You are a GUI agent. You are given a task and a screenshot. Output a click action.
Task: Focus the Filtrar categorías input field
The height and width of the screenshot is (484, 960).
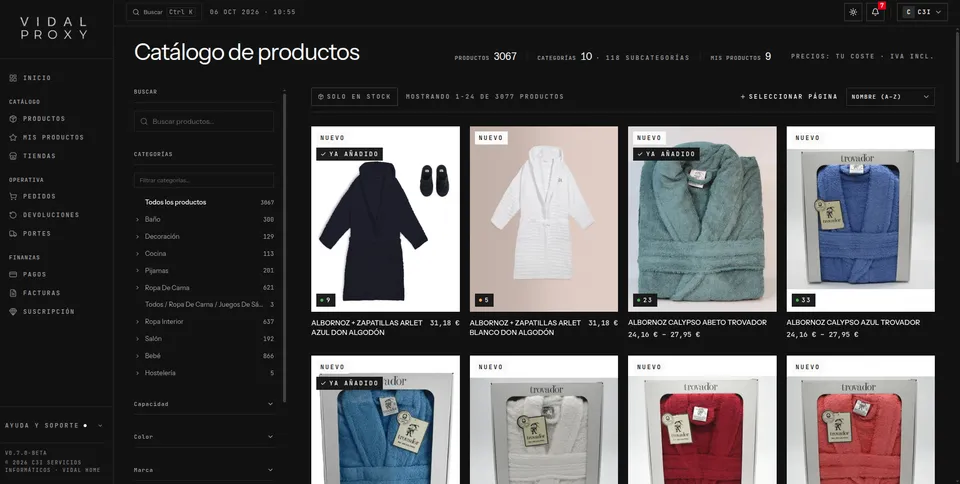(204, 181)
